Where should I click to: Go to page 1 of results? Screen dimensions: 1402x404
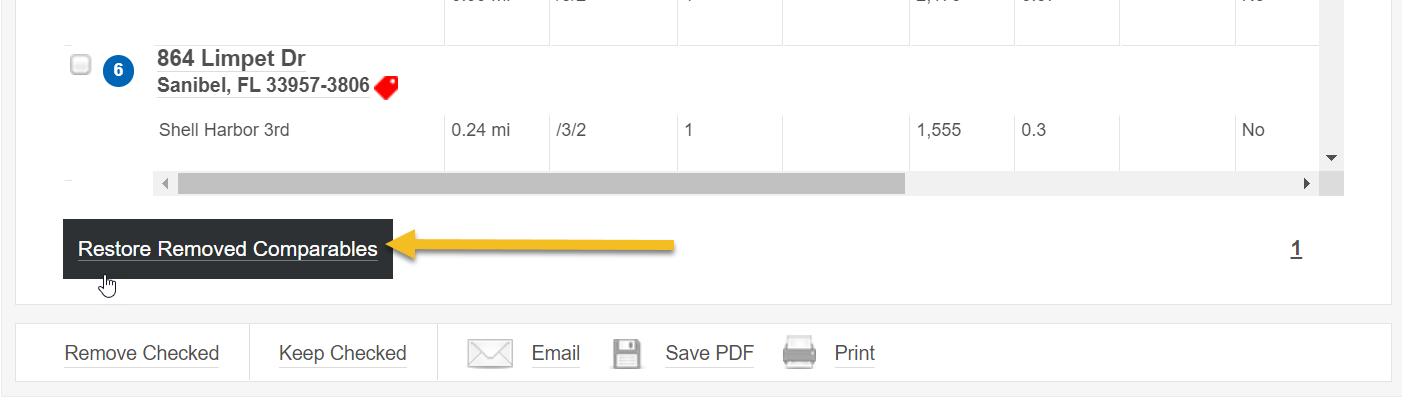pos(1296,249)
